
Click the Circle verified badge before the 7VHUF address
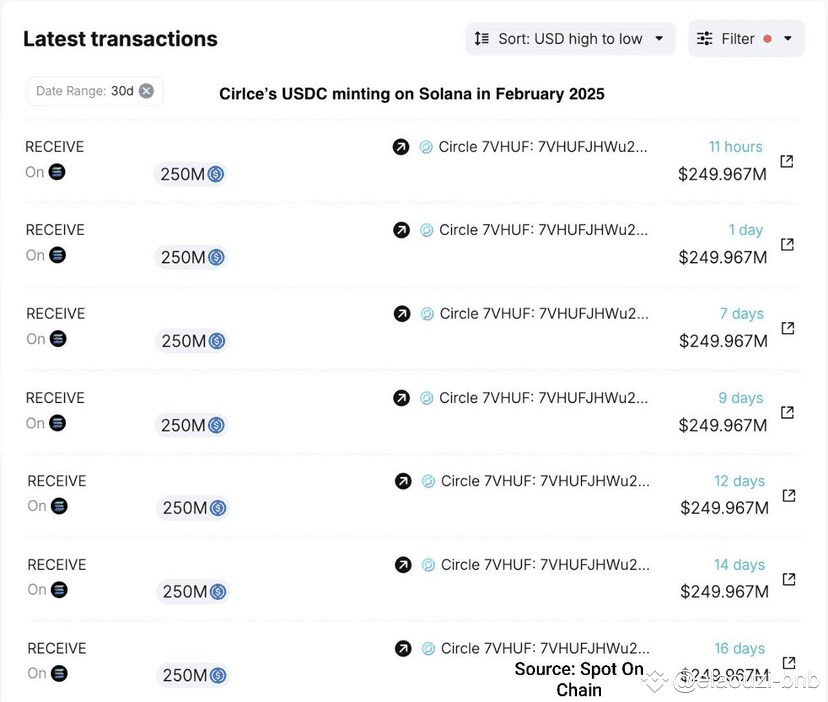[x=425, y=146]
